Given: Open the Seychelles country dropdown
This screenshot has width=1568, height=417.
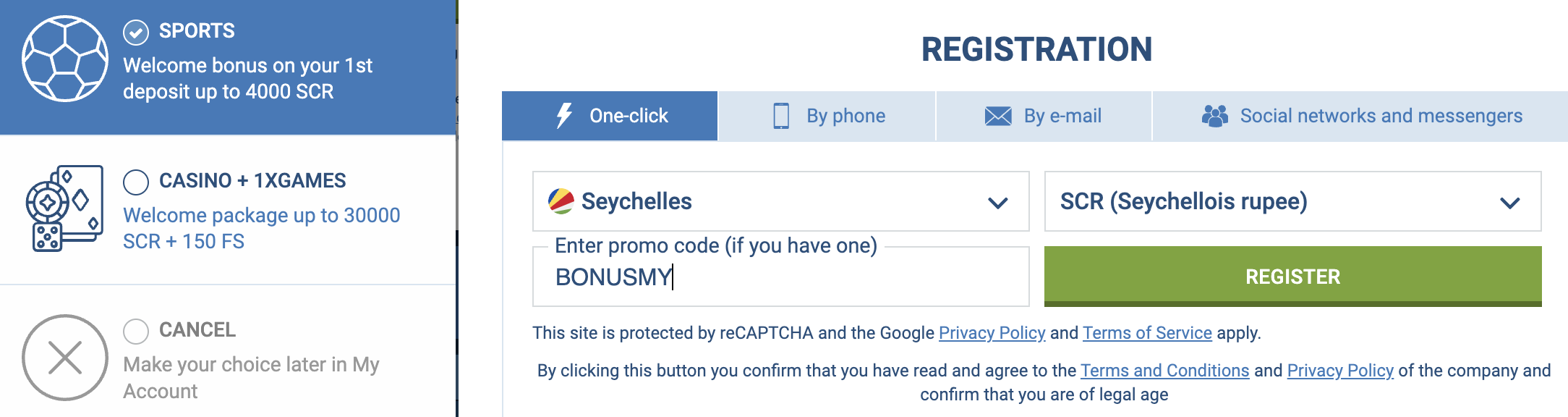Looking at the screenshot, I should [x=780, y=201].
